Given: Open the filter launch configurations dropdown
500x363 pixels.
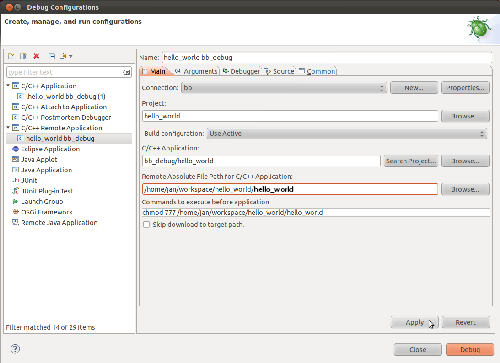Looking at the screenshot, I should tap(66, 56).
